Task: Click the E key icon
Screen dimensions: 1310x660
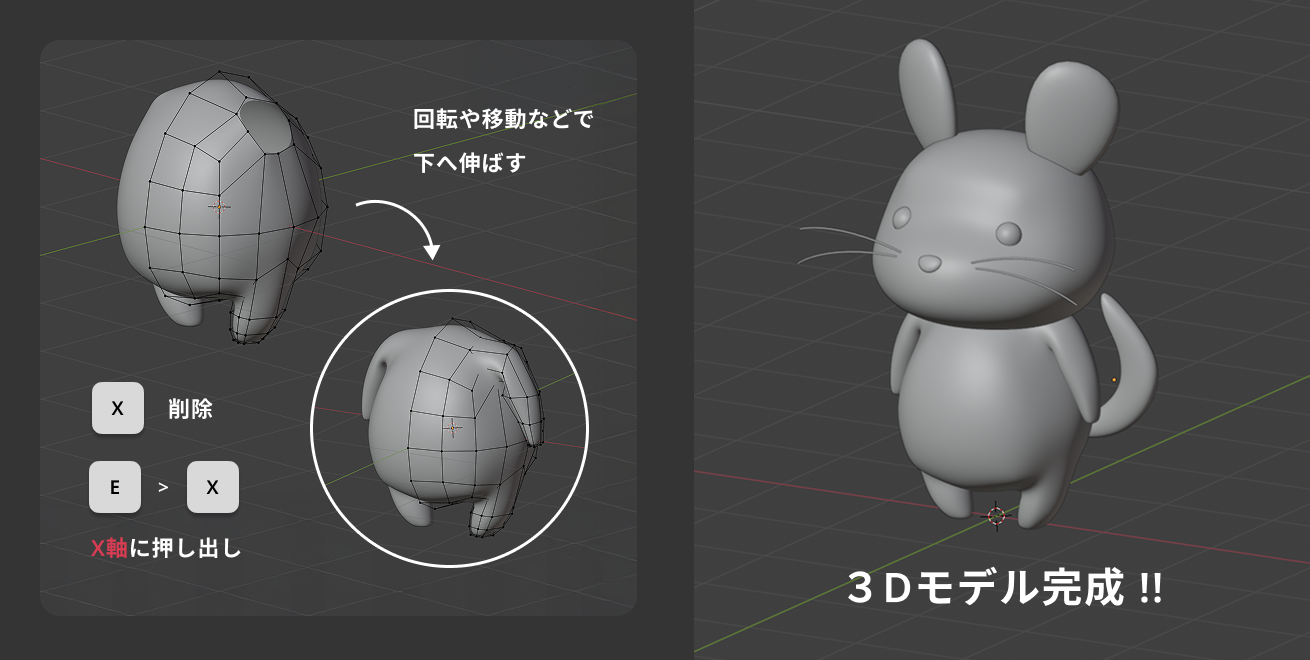Action: pos(114,487)
